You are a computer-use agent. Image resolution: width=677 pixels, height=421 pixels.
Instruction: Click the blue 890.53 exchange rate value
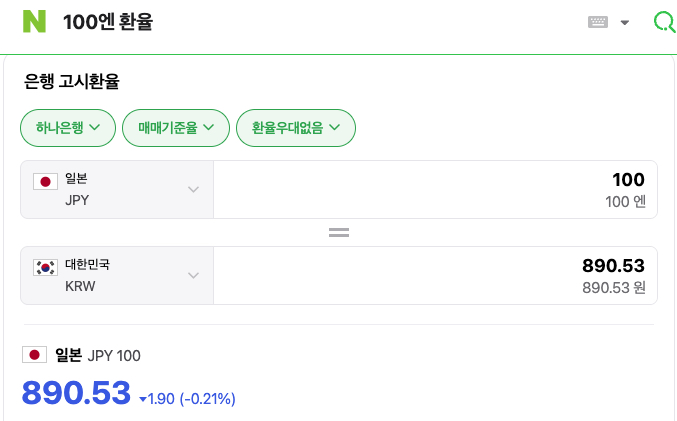coord(76,393)
